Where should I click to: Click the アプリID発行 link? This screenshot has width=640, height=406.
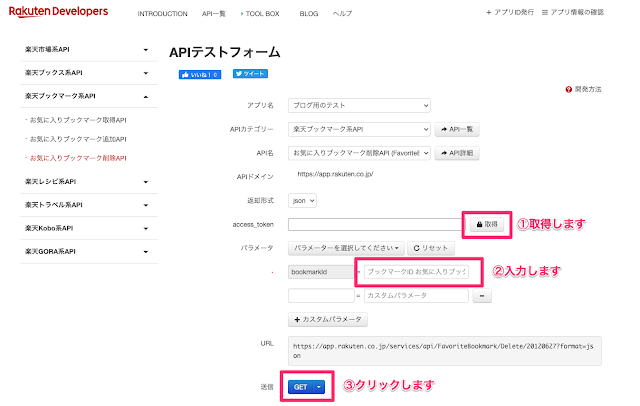(x=510, y=12)
